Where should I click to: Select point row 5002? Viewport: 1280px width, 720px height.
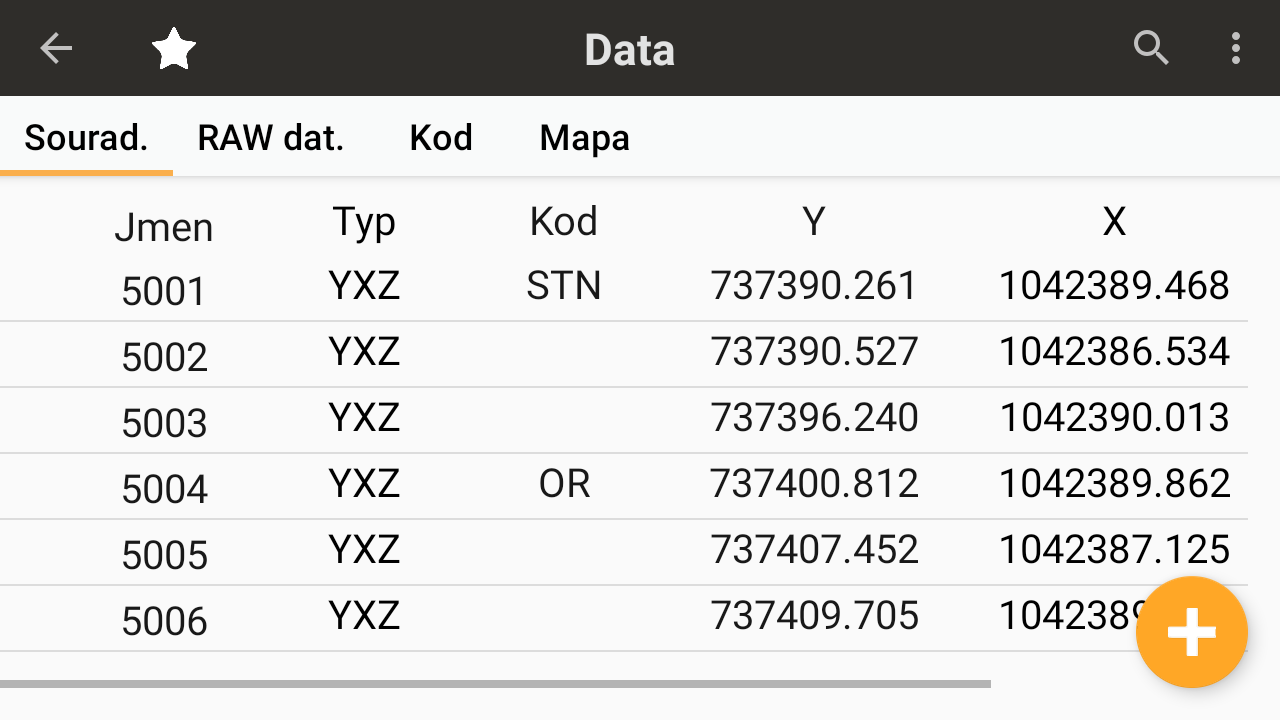click(165, 357)
